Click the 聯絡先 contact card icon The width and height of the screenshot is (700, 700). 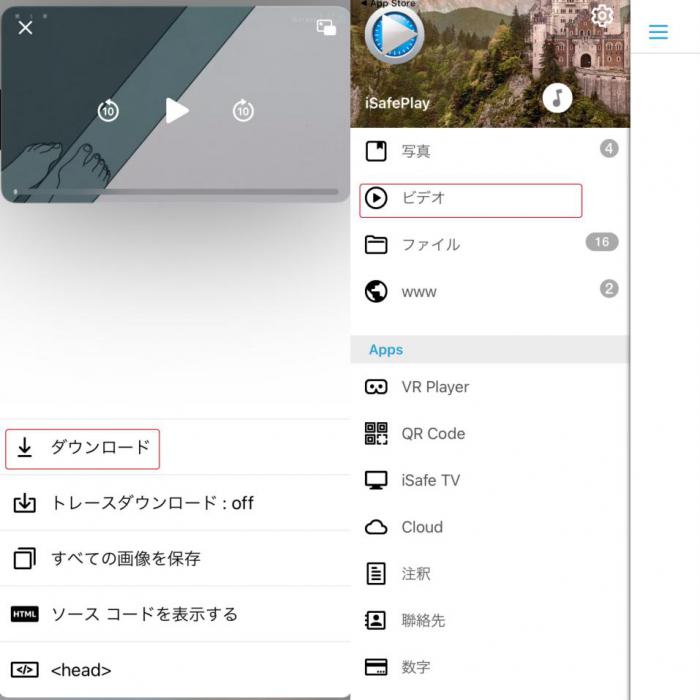376,621
